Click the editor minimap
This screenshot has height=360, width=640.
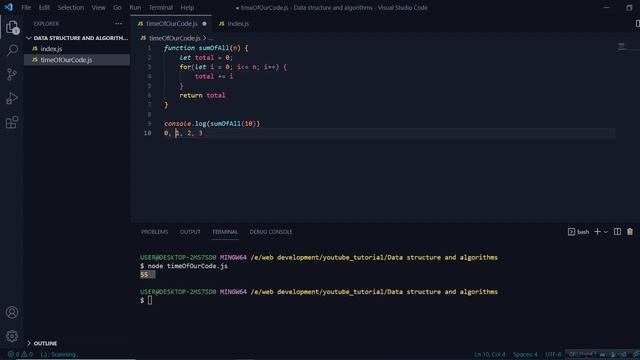pos(621,47)
